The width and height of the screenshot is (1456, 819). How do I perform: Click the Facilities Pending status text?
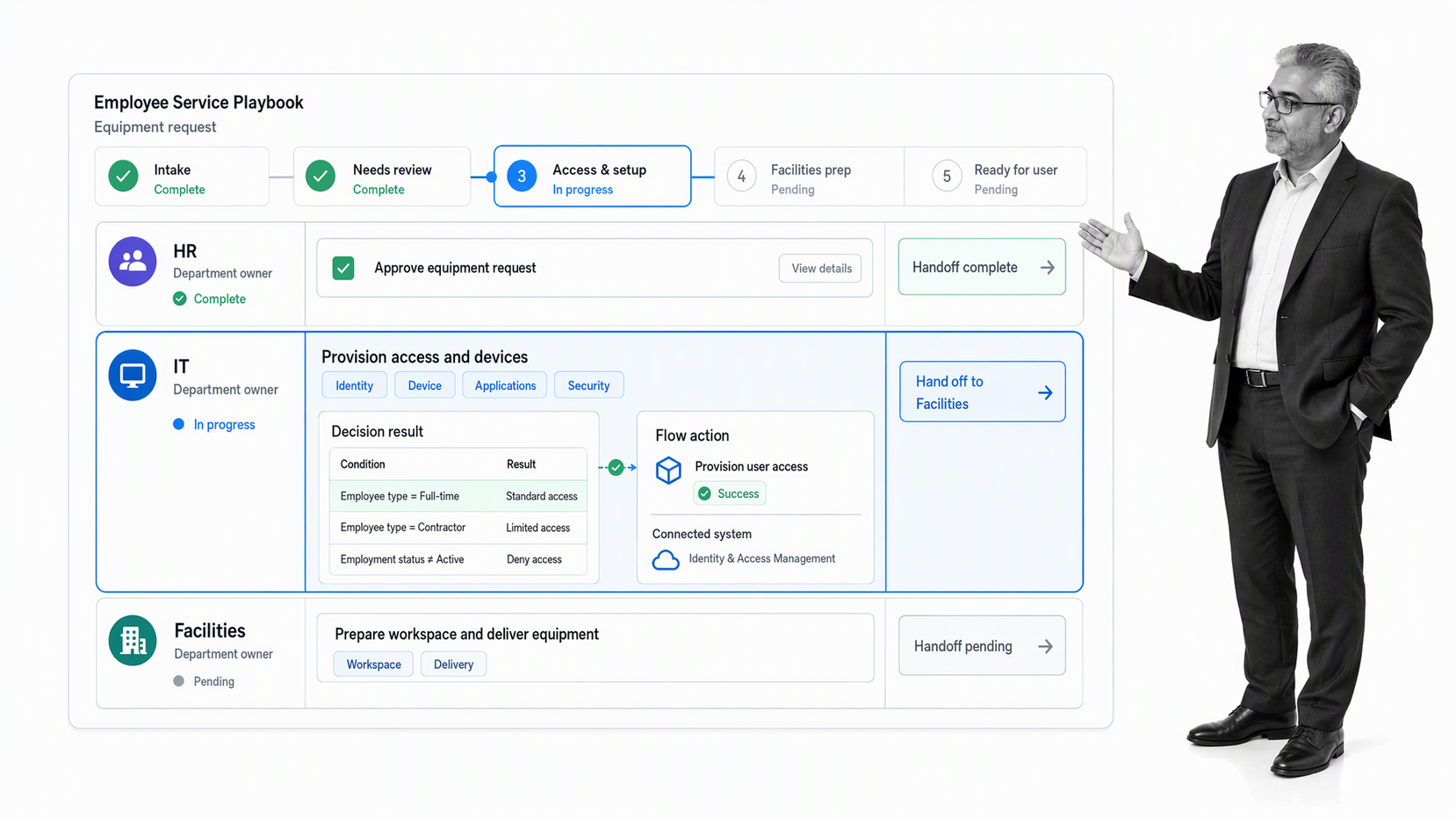point(213,682)
